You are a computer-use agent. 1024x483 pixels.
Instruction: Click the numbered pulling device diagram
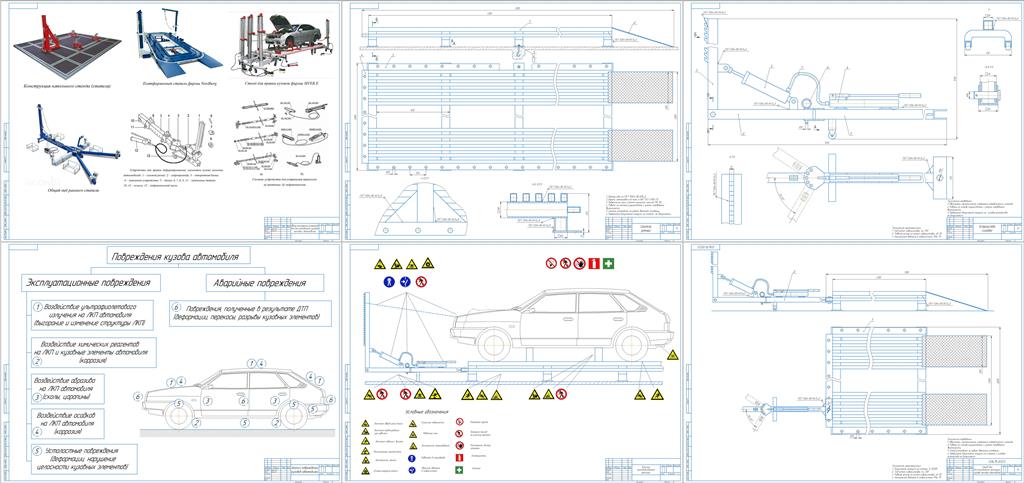pyautogui.click(x=173, y=139)
